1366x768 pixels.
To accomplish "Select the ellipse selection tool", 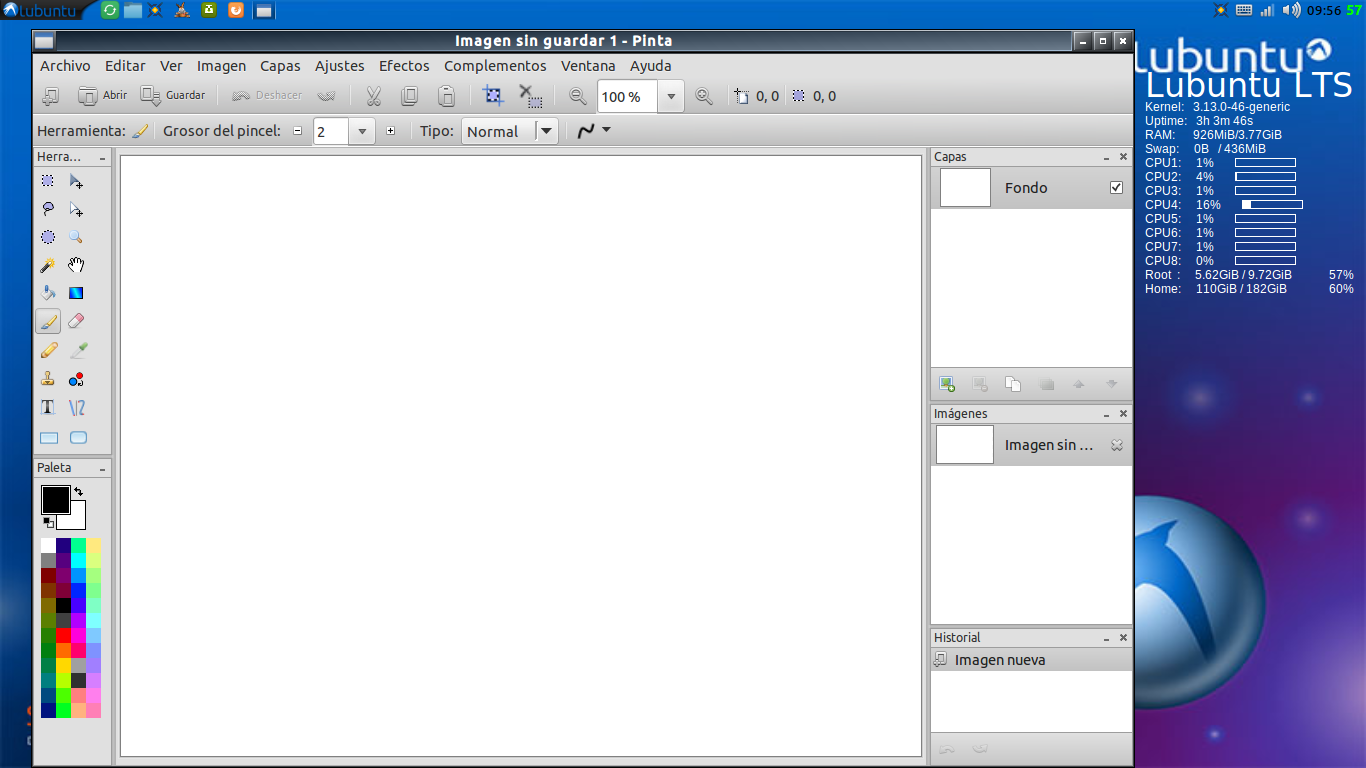I will pyautogui.click(x=48, y=237).
